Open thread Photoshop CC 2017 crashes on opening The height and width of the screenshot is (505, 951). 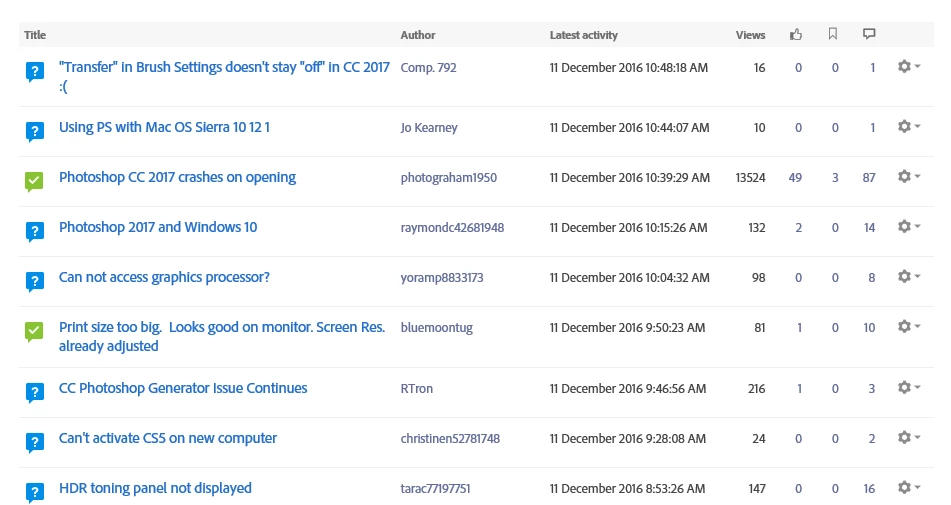tap(177, 177)
